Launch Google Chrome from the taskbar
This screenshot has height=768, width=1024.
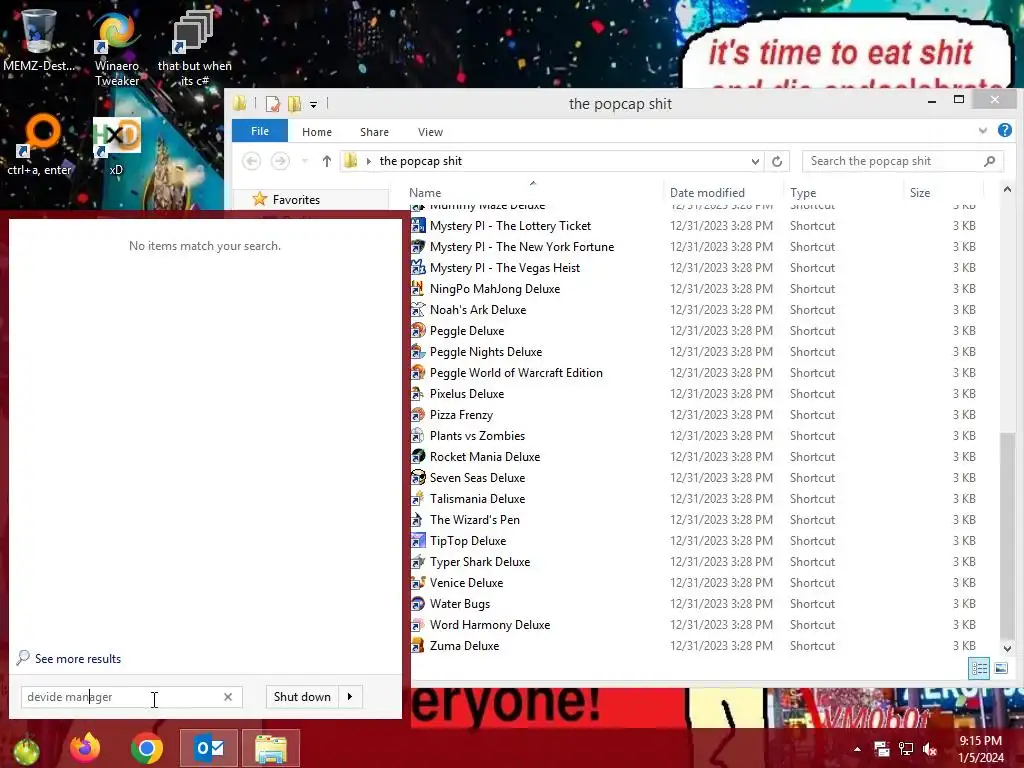(147, 748)
